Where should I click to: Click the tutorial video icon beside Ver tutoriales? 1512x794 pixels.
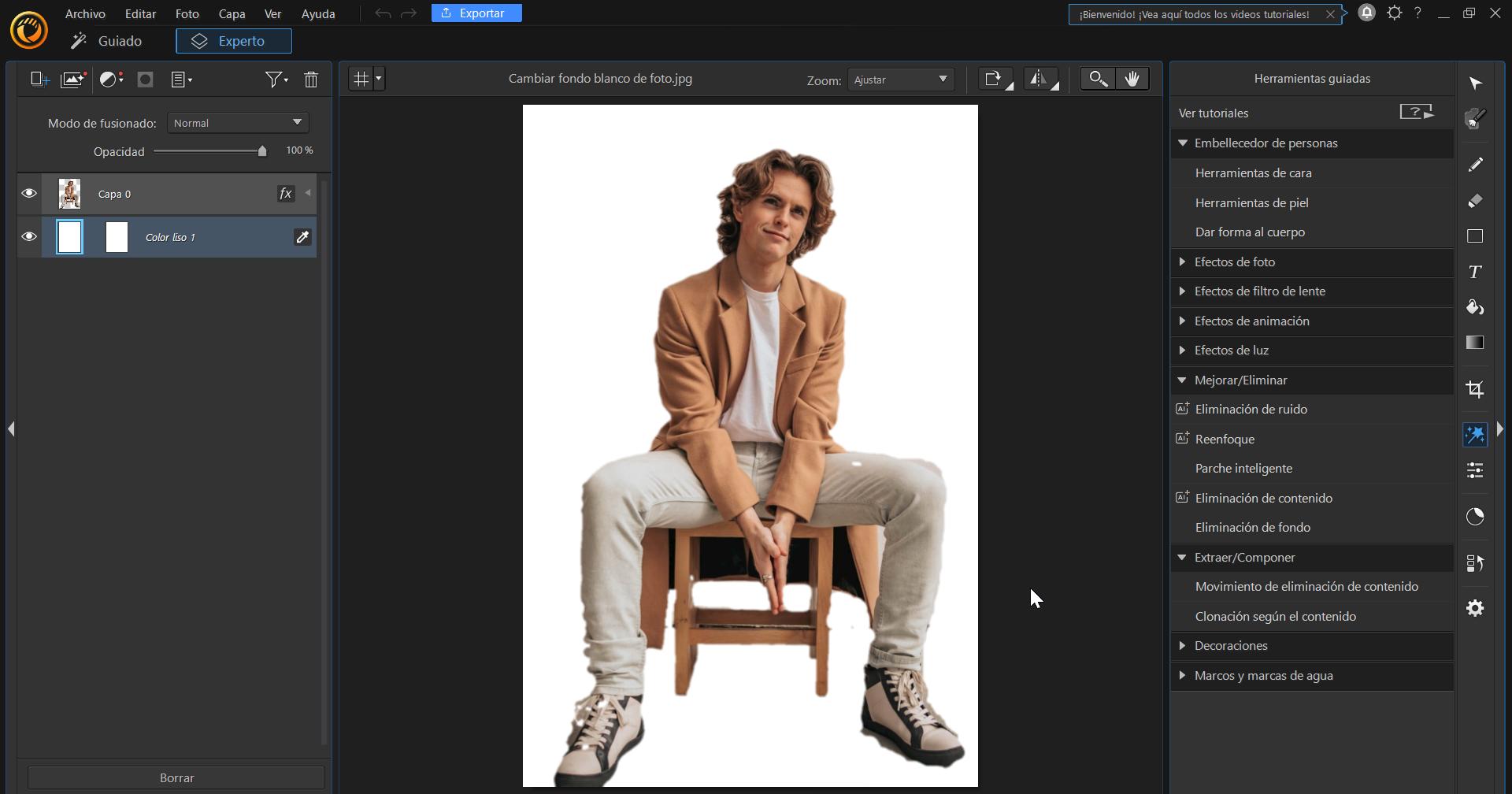tap(1417, 113)
